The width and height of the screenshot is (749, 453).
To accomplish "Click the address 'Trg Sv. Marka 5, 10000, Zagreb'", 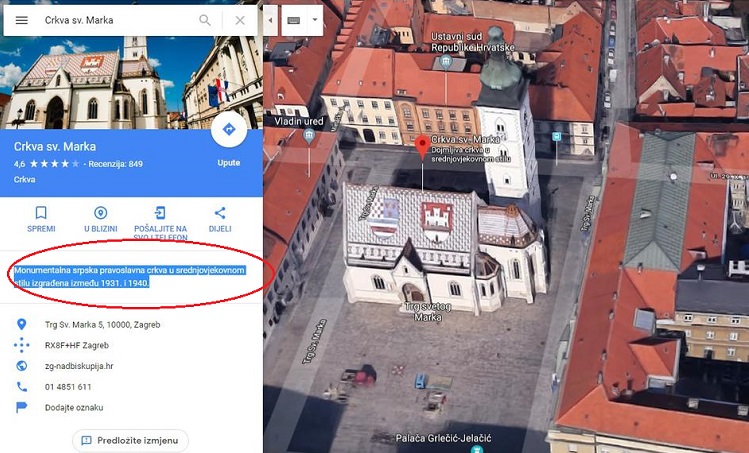I will tap(102, 324).
